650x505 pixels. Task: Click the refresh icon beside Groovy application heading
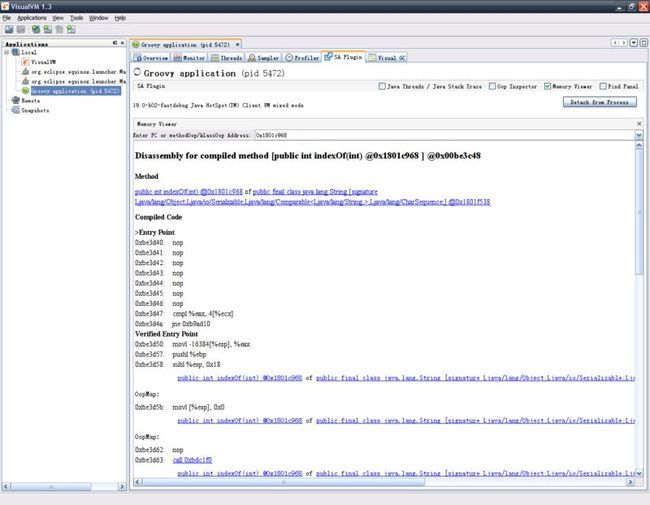137,72
